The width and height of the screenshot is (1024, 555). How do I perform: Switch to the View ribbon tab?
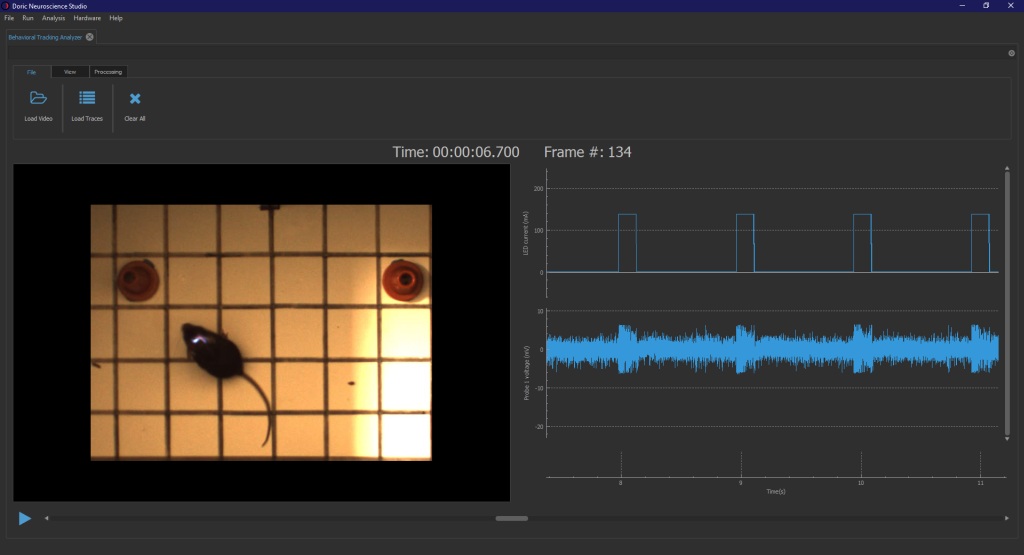pyautogui.click(x=70, y=72)
